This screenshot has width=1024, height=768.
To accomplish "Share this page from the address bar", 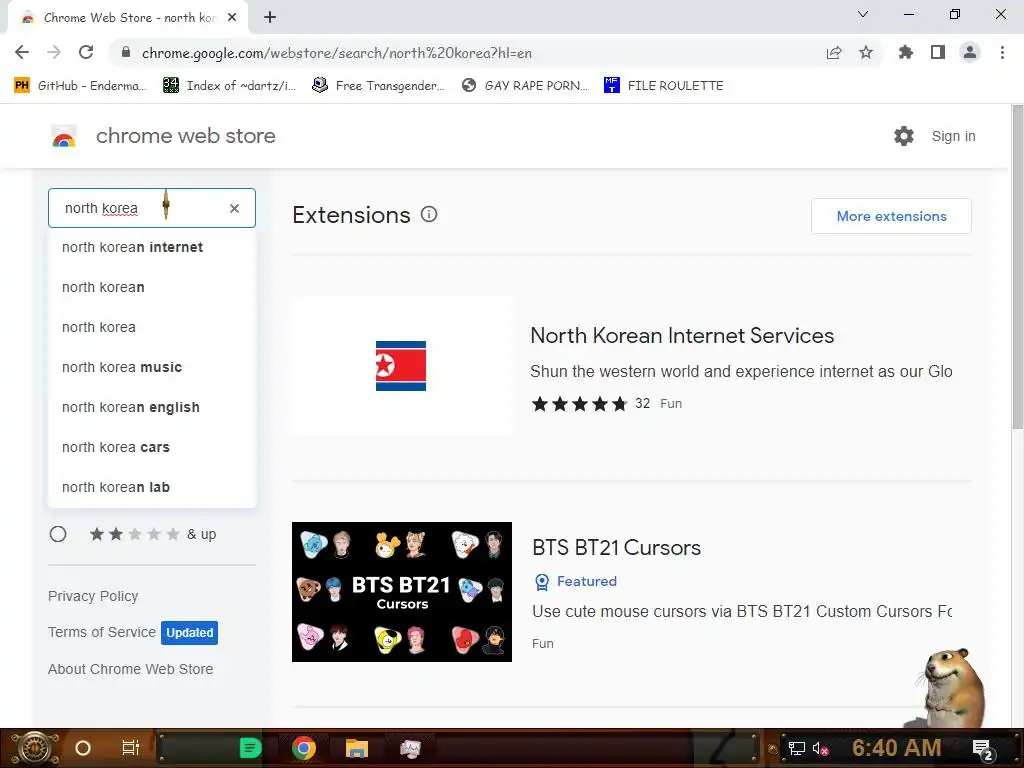I will coord(834,52).
